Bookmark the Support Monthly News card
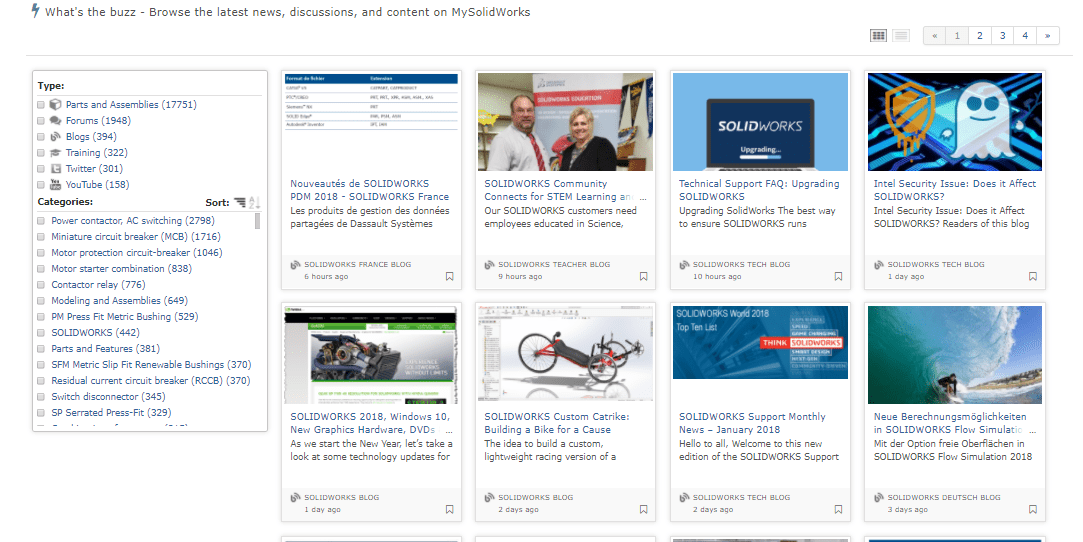Image resolution: width=1083 pixels, height=542 pixels. click(838, 510)
